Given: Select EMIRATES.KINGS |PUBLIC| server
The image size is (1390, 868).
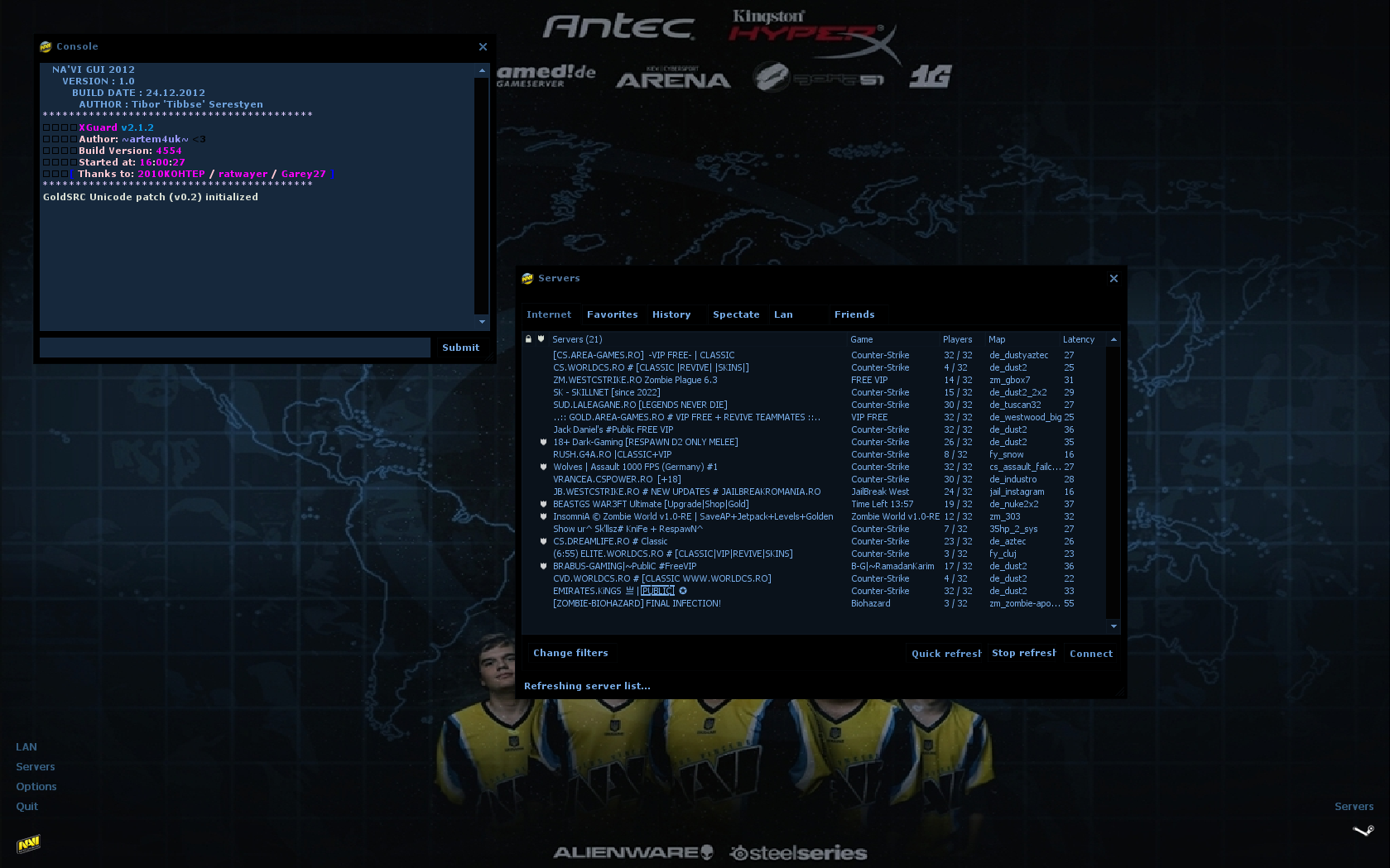Looking at the screenshot, I should (x=815, y=591).
